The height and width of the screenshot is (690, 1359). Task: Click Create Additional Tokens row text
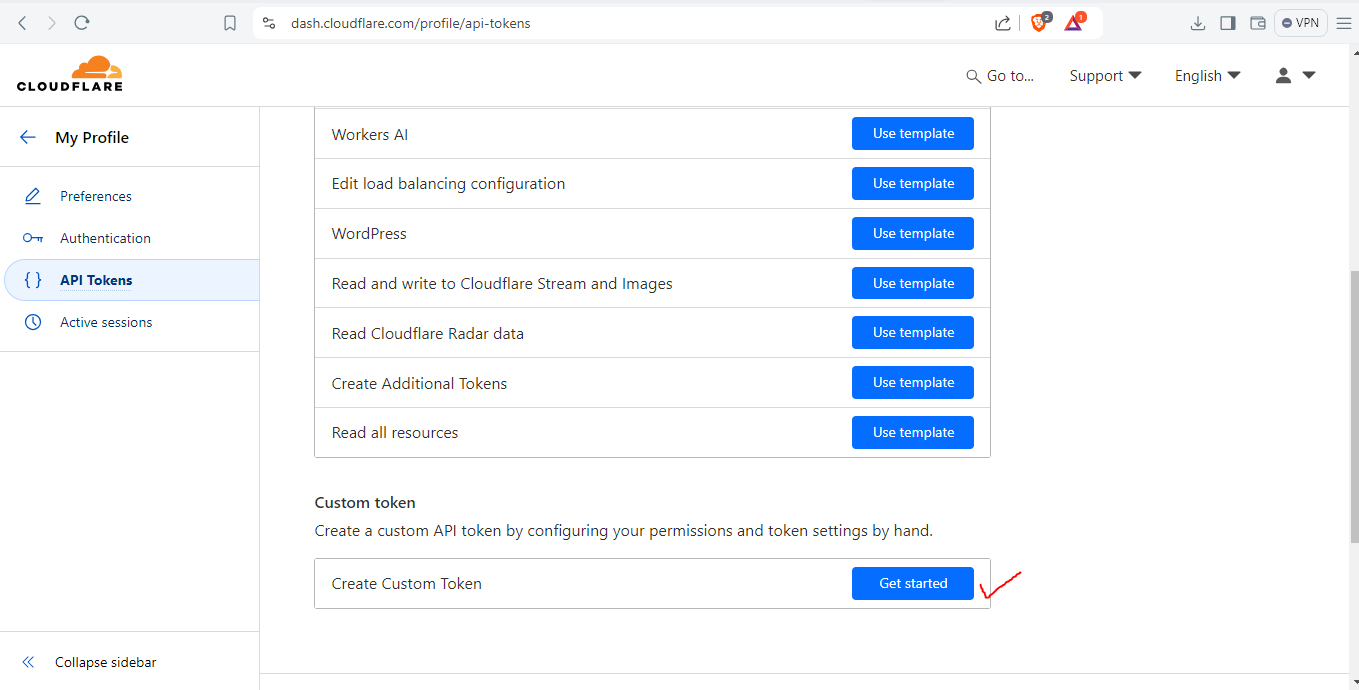point(420,384)
